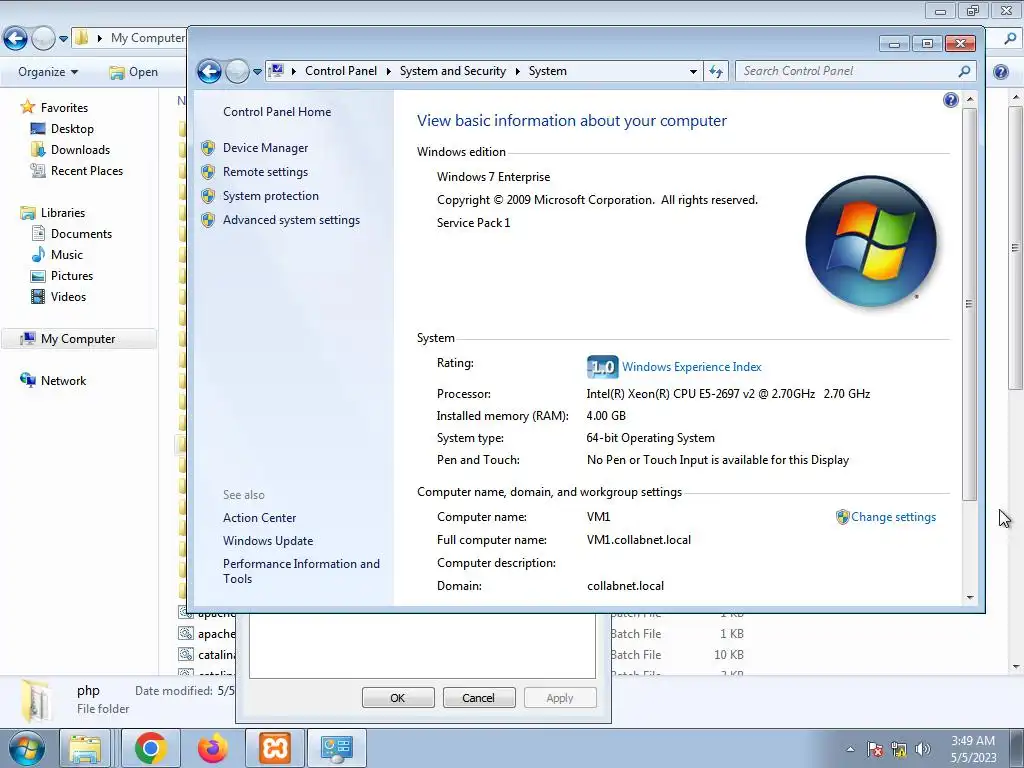Open Remote settings link
1024x768 pixels.
coord(265,172)
